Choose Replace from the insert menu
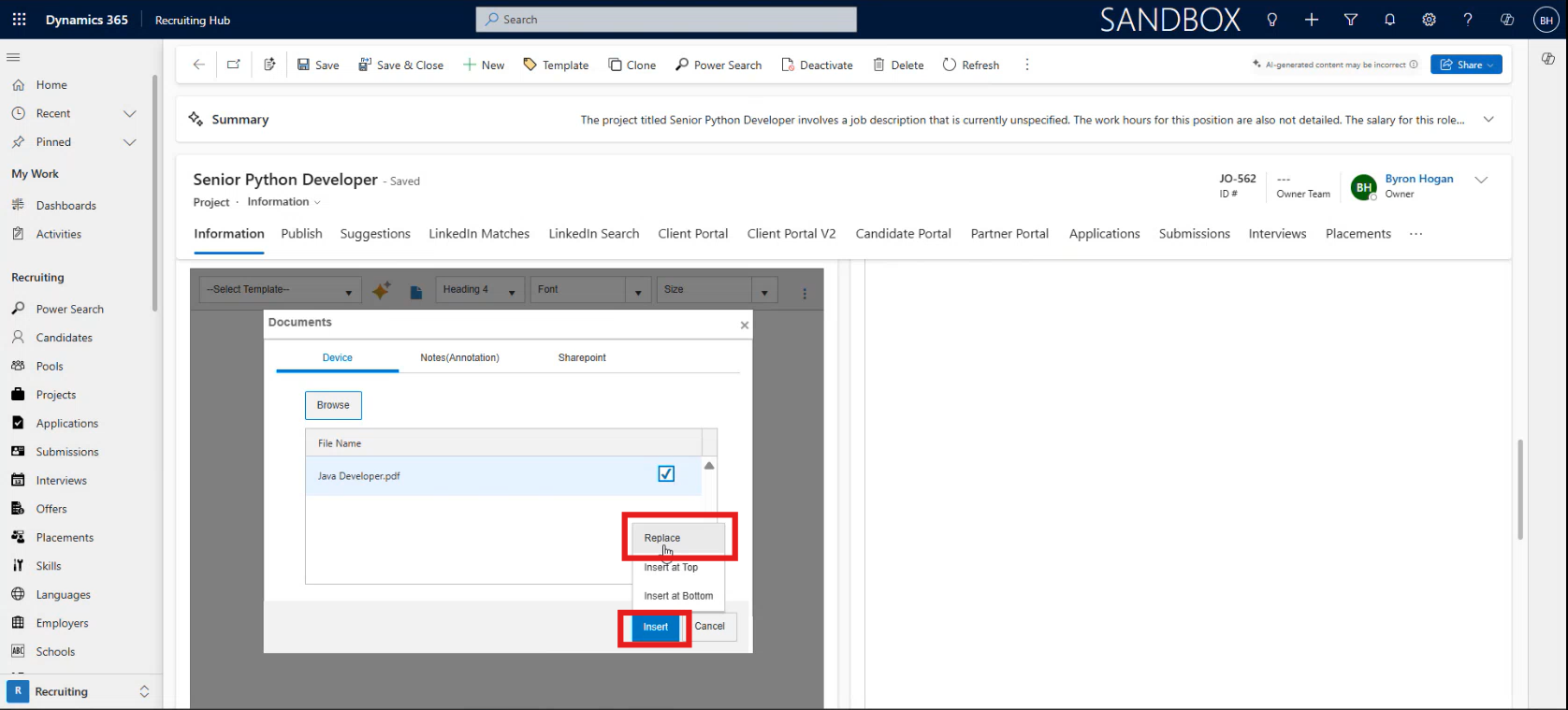Viewport: 1568px width, 710px height. click(678, 538)
